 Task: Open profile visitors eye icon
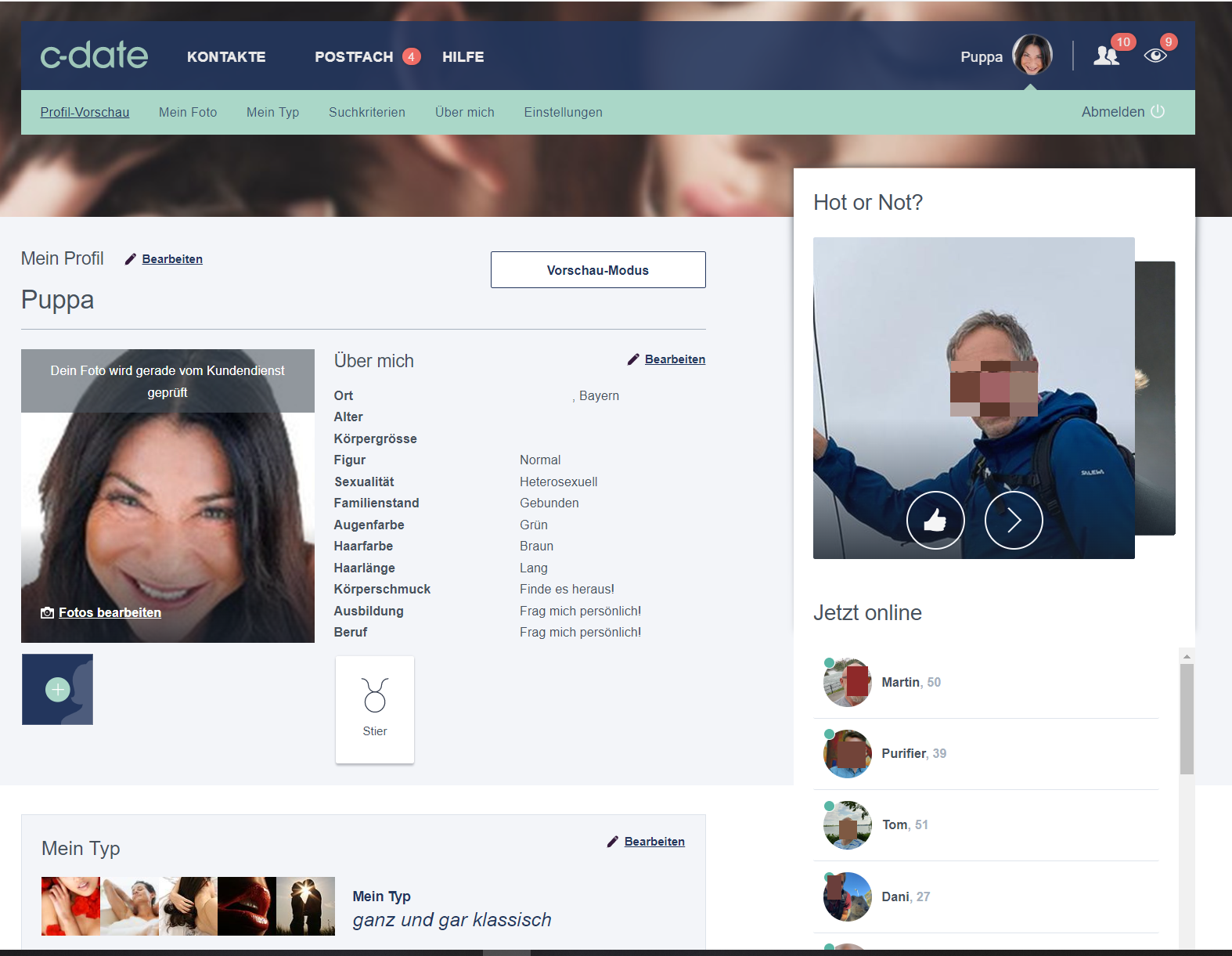point(1155,56)
